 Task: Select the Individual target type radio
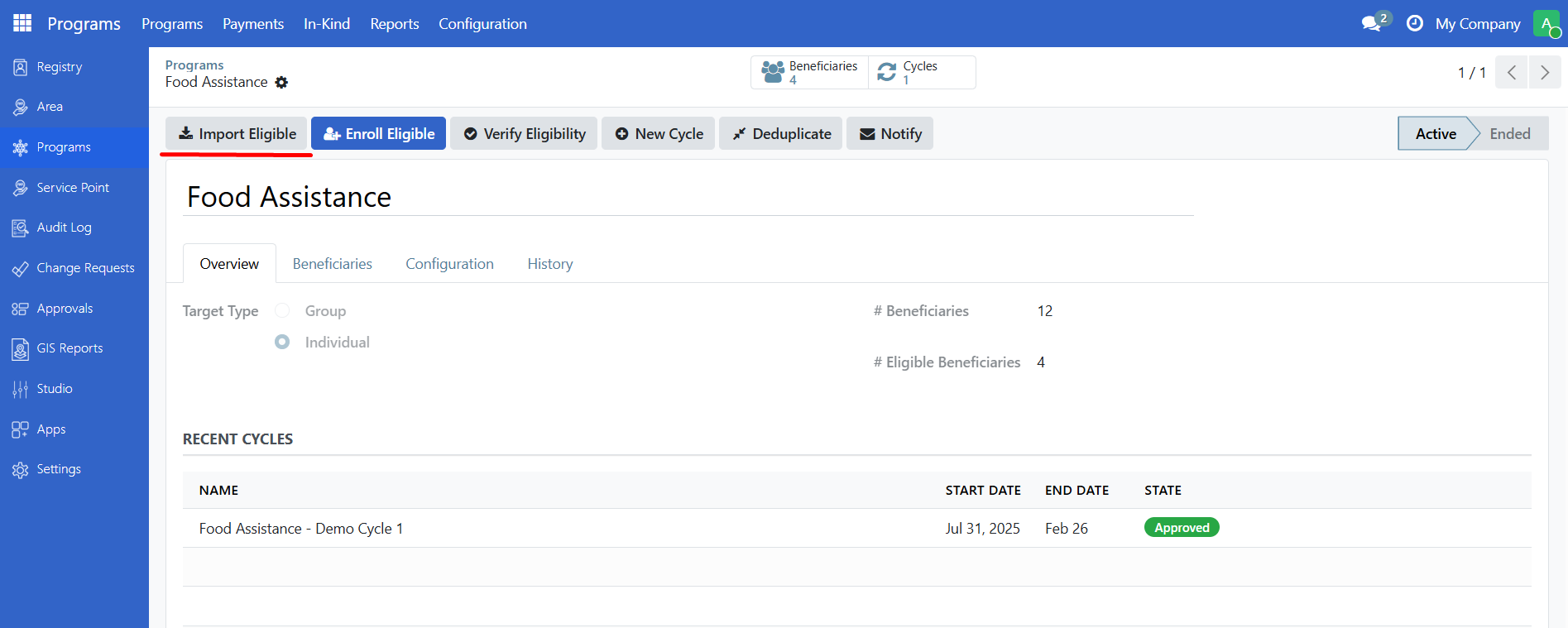click(x=282, y=343)
